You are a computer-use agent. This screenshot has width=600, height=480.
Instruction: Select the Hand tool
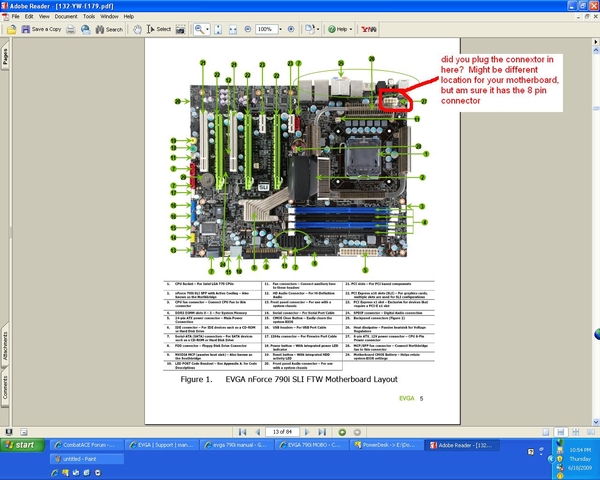click(137, 29)
